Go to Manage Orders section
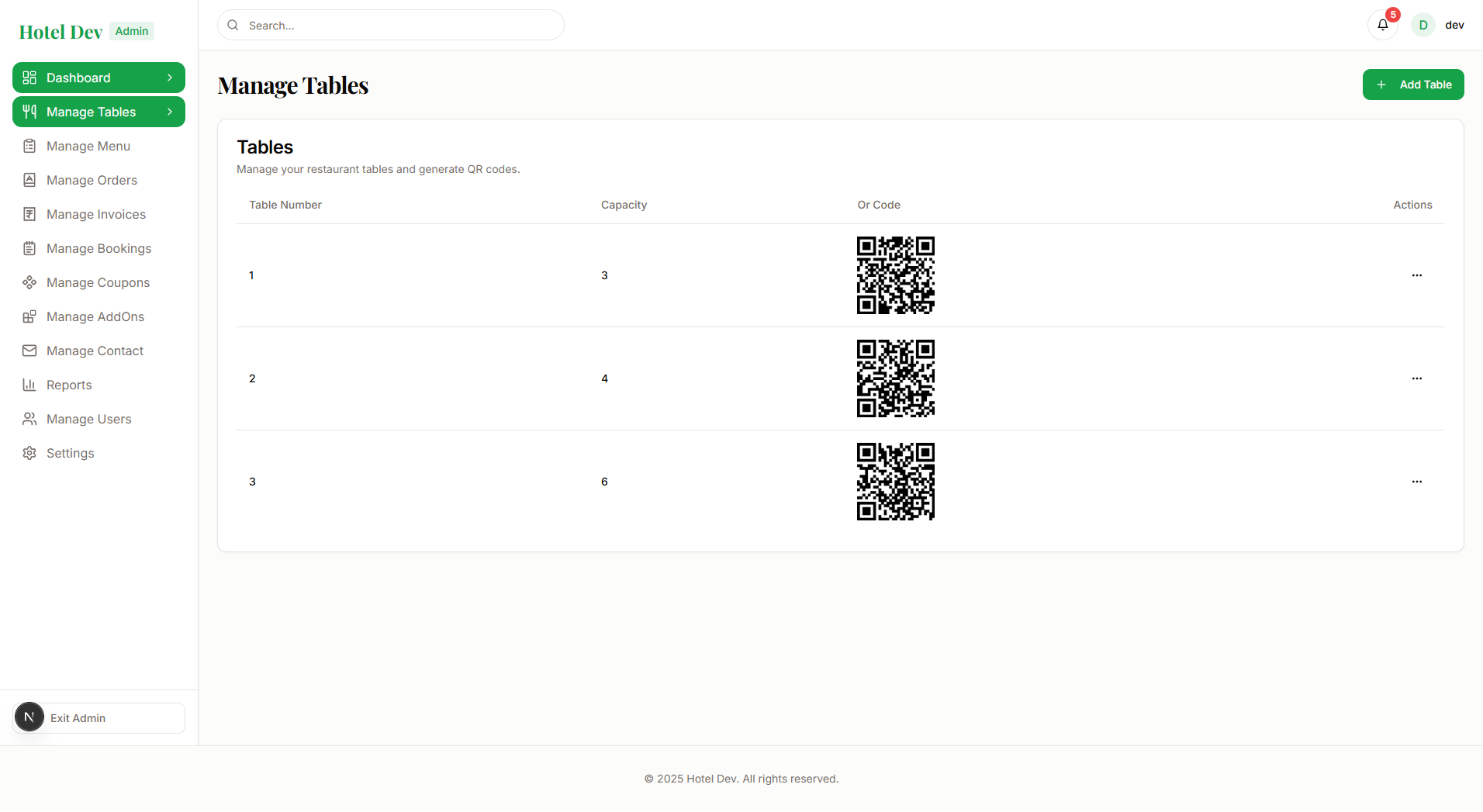Screen dimensions: 1483x812 (x=92, y=180)
